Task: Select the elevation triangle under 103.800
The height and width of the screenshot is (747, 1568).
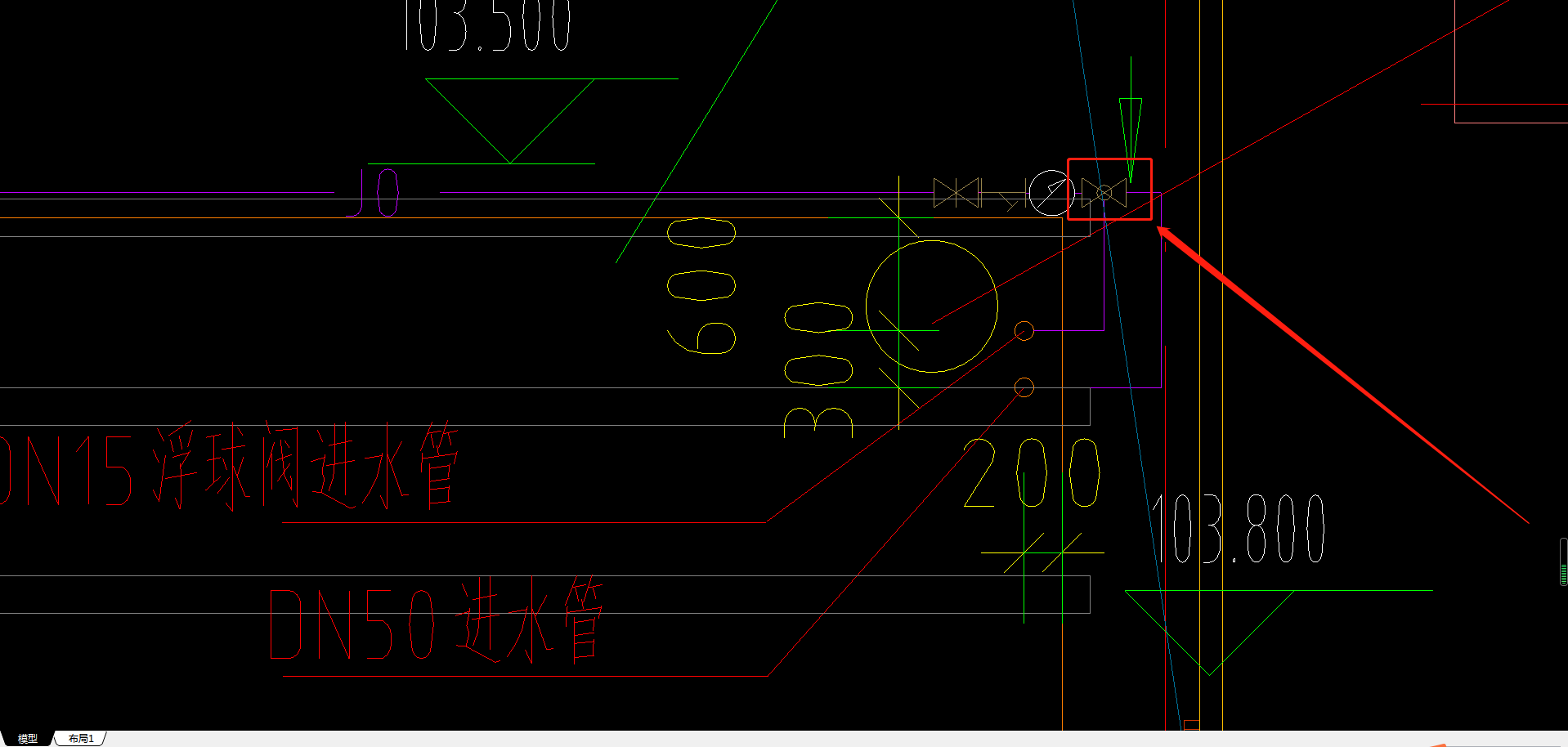Action: click(1209, 632)
